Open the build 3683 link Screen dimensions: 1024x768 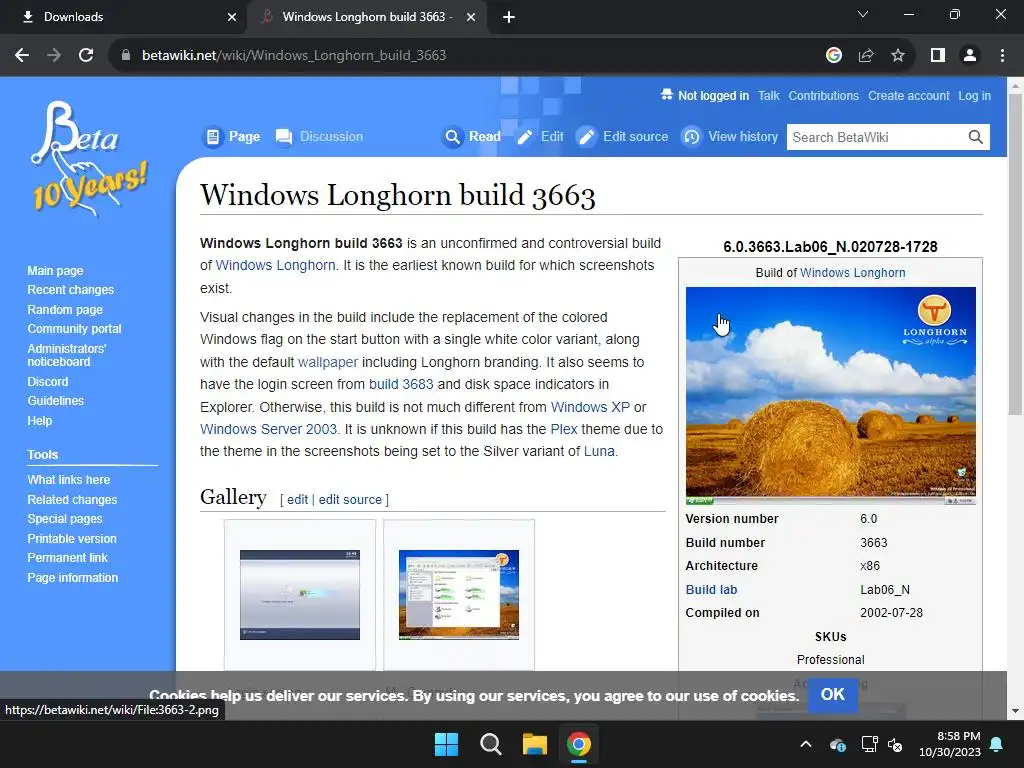click(x=401, y=384)
